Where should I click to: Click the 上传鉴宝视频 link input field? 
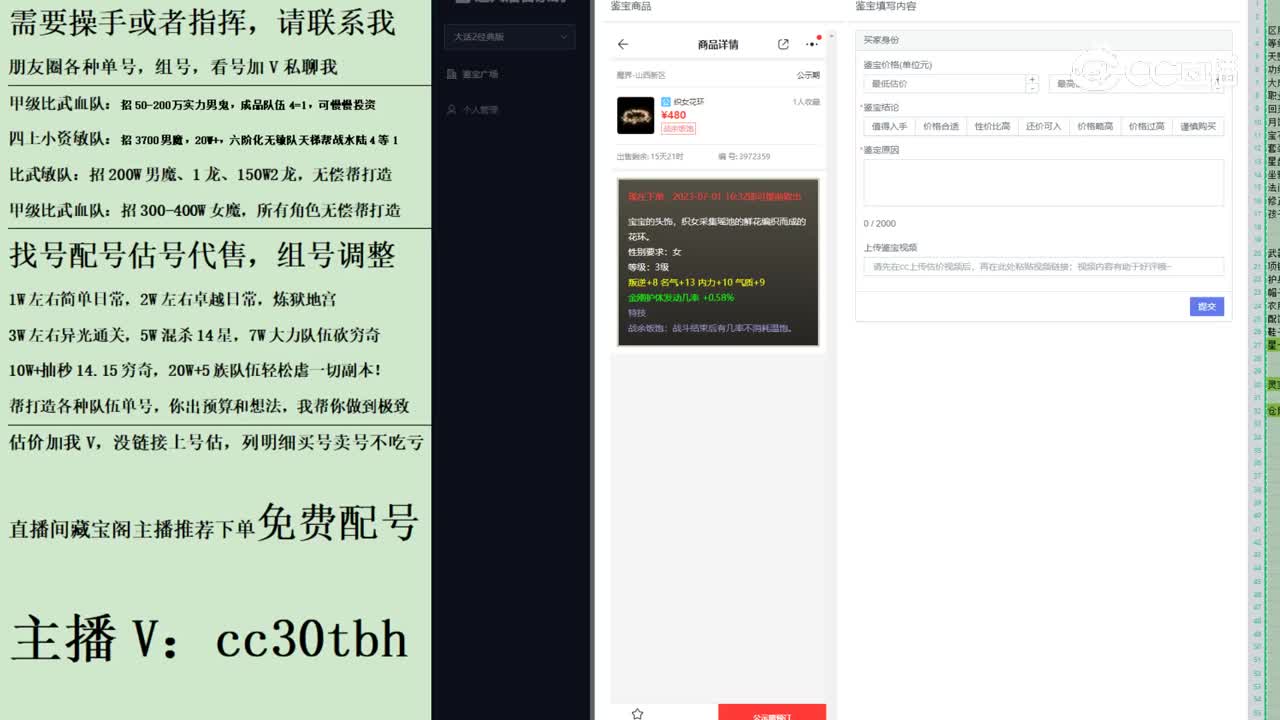[1043, 267]
